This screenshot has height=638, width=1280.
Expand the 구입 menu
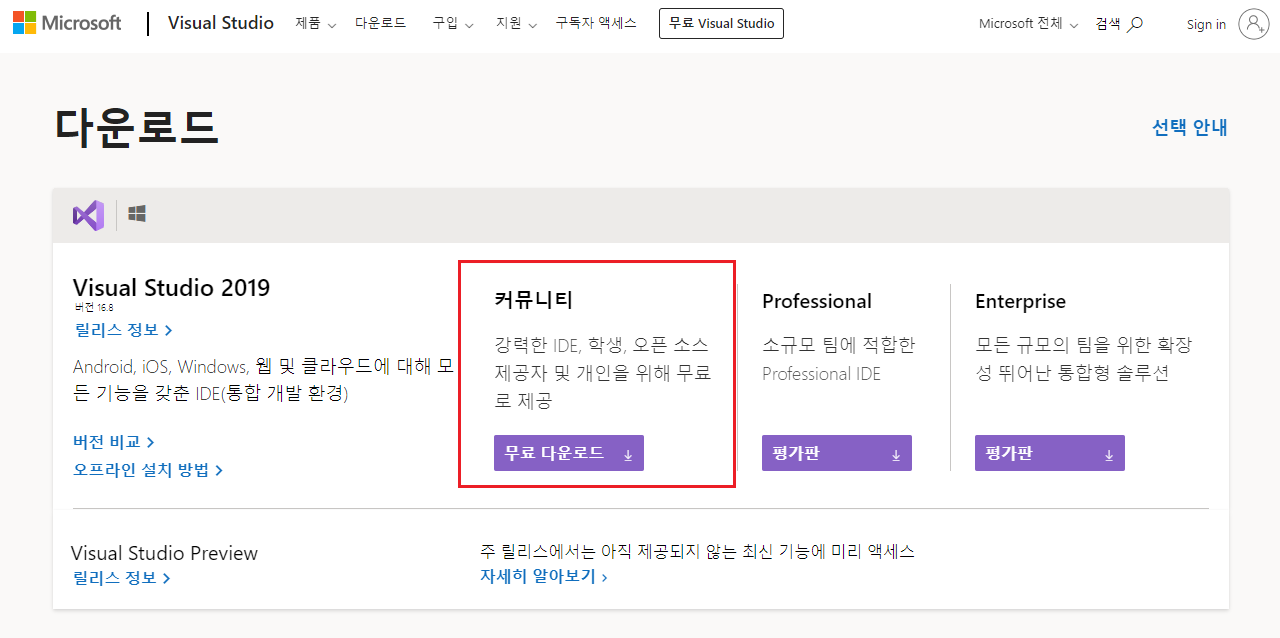[452, 23]
